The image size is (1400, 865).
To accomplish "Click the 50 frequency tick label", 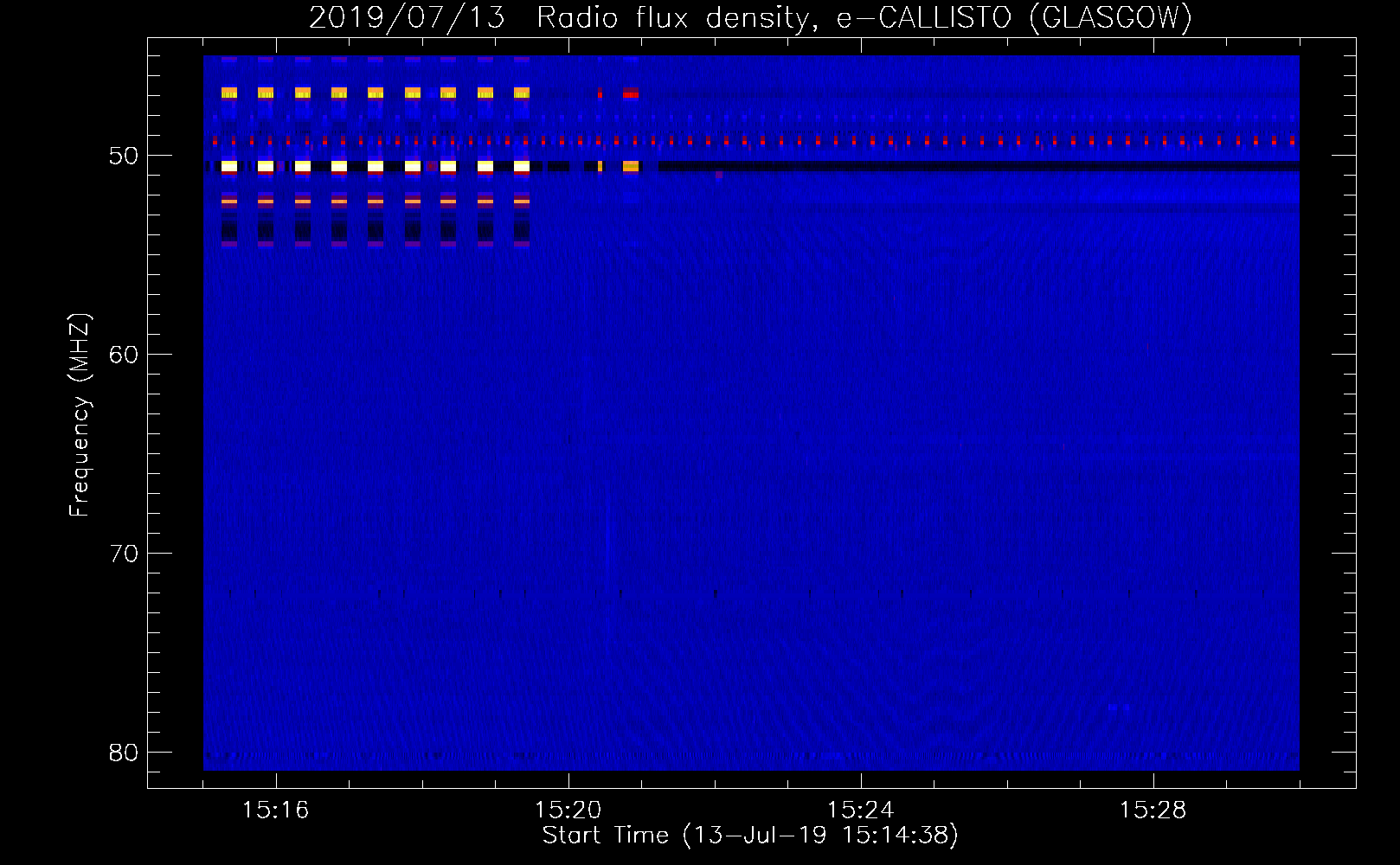I will 124,156.
